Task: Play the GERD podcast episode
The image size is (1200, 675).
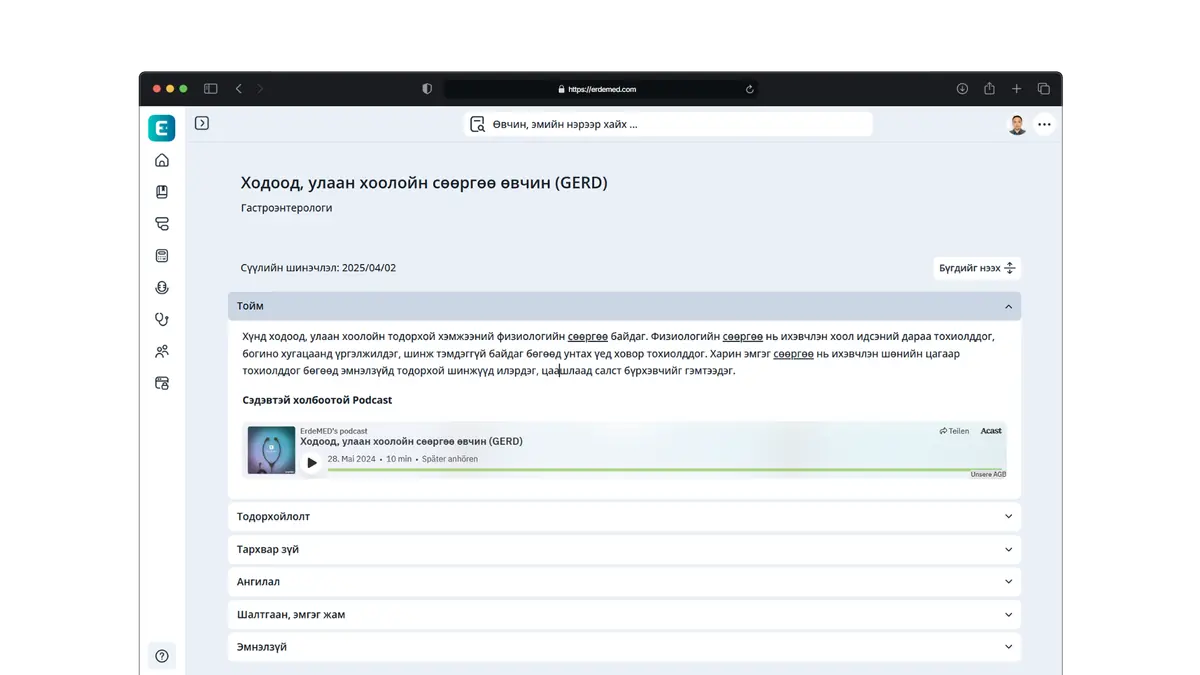Action: [x=312, y=462]
